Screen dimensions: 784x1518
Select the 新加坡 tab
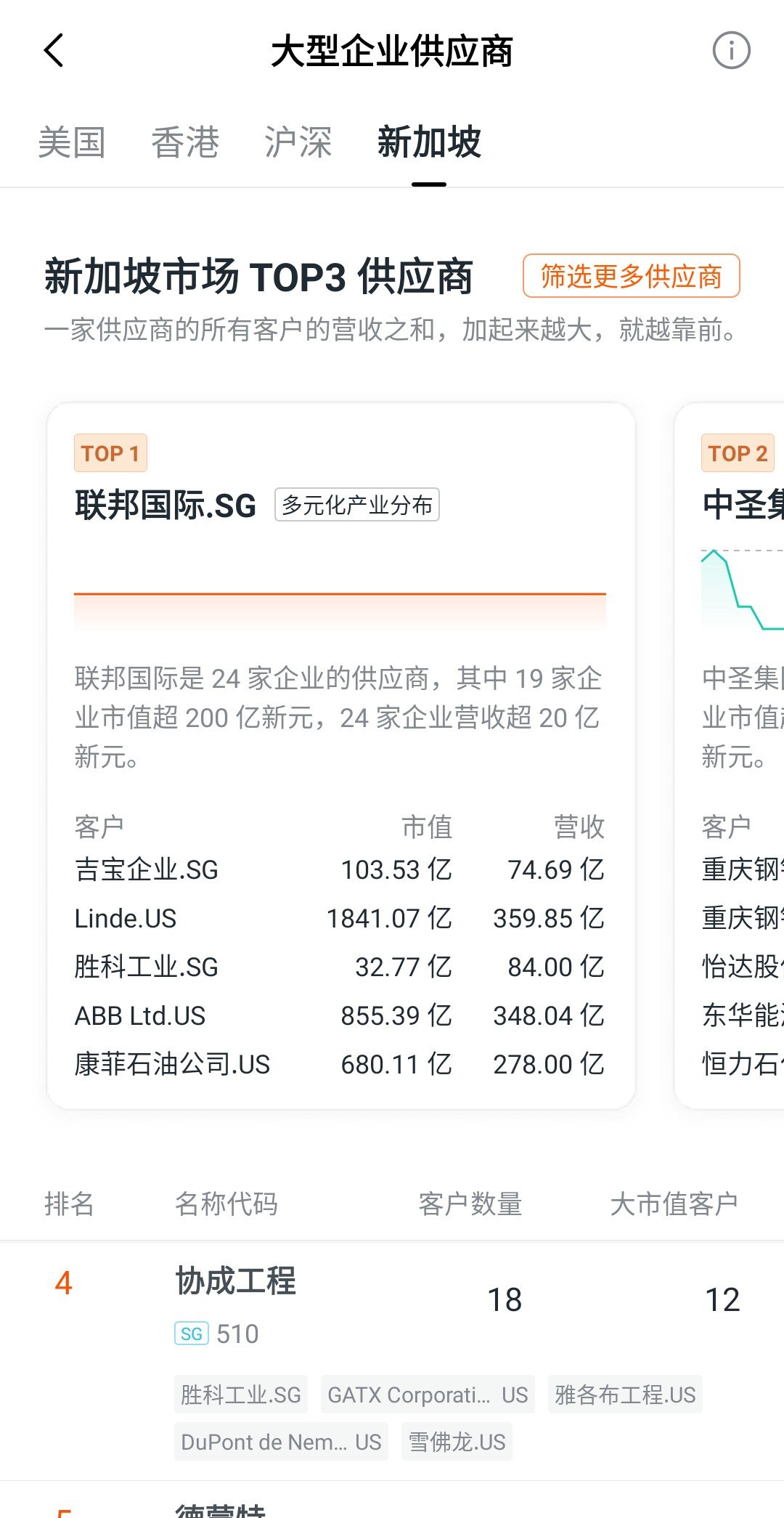pyautogui.click(x=429, y=142)
